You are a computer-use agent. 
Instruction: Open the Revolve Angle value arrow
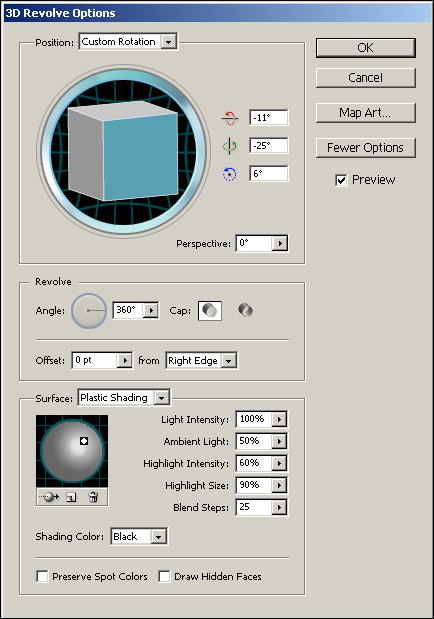[151, 310]
